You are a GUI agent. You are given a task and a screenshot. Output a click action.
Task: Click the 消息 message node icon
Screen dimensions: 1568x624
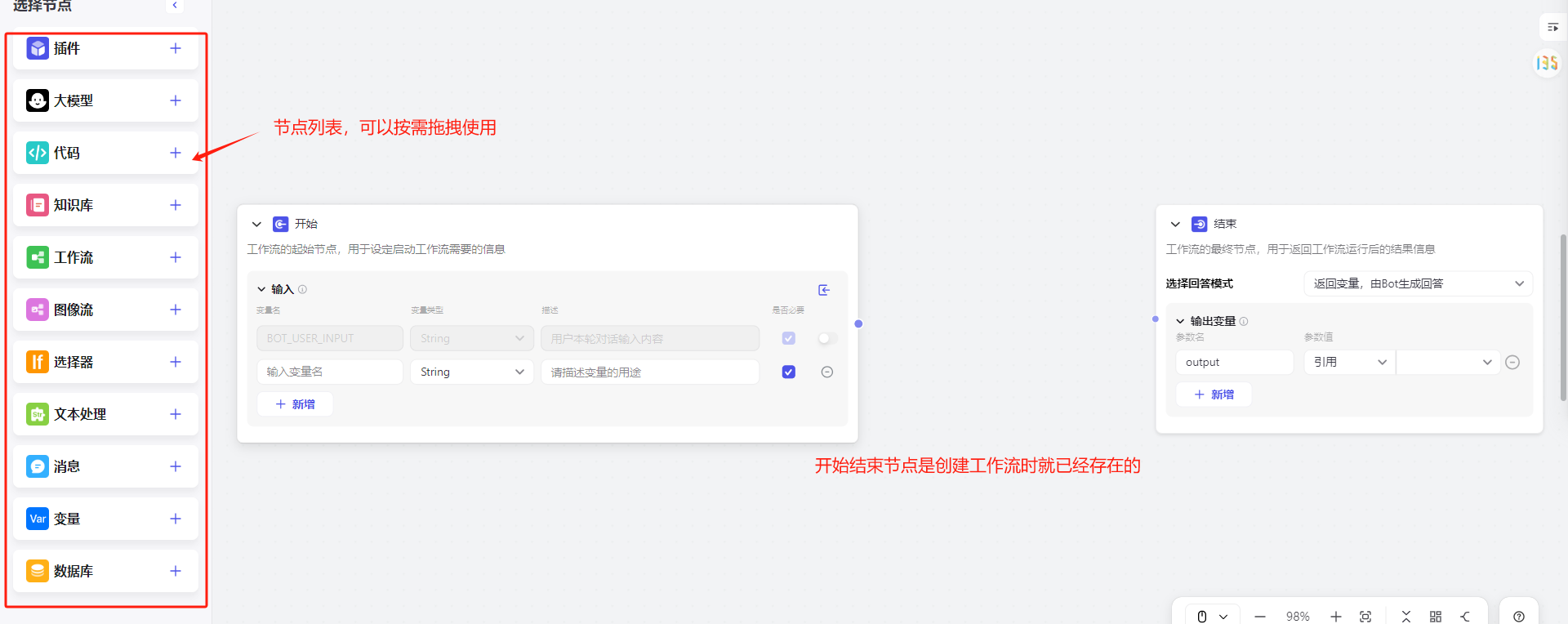(x=38, y=466)
